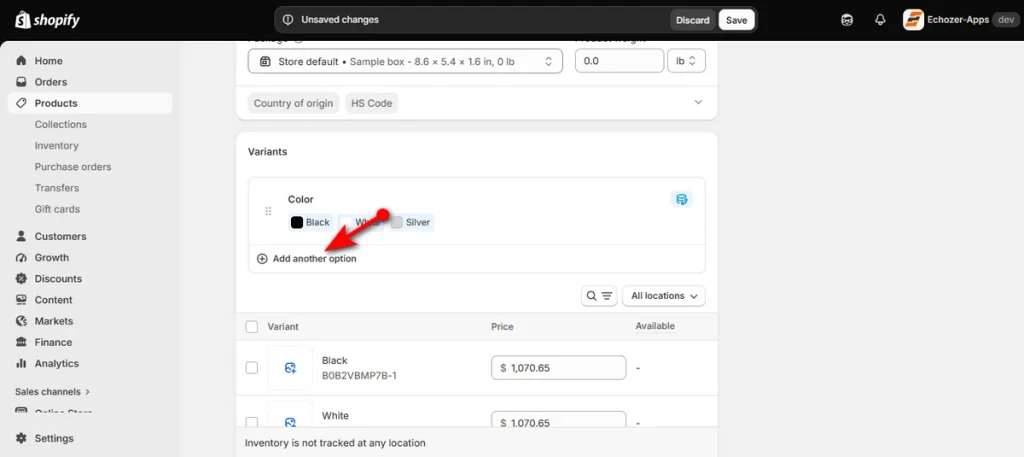The image size is (1024, 457).
Task: Click the Finance bank icon
Action: pos(22,342)
